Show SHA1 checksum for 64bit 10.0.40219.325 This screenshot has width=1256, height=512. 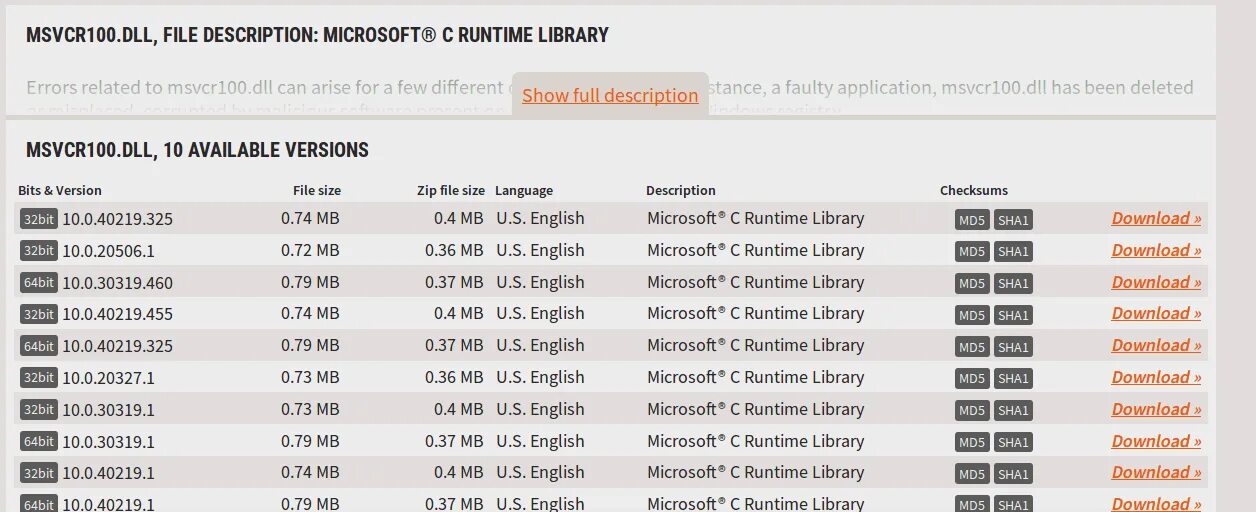pyautogui.click(x=1013, y=347)
